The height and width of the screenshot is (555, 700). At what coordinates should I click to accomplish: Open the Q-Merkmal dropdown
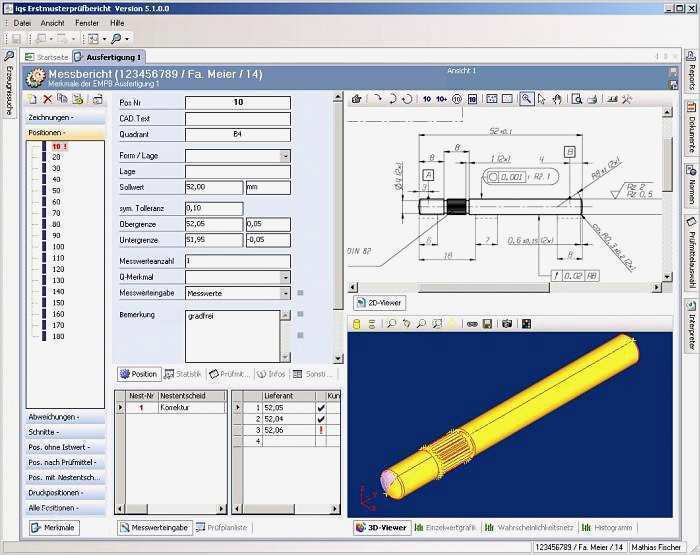click(x=285, y=277)
